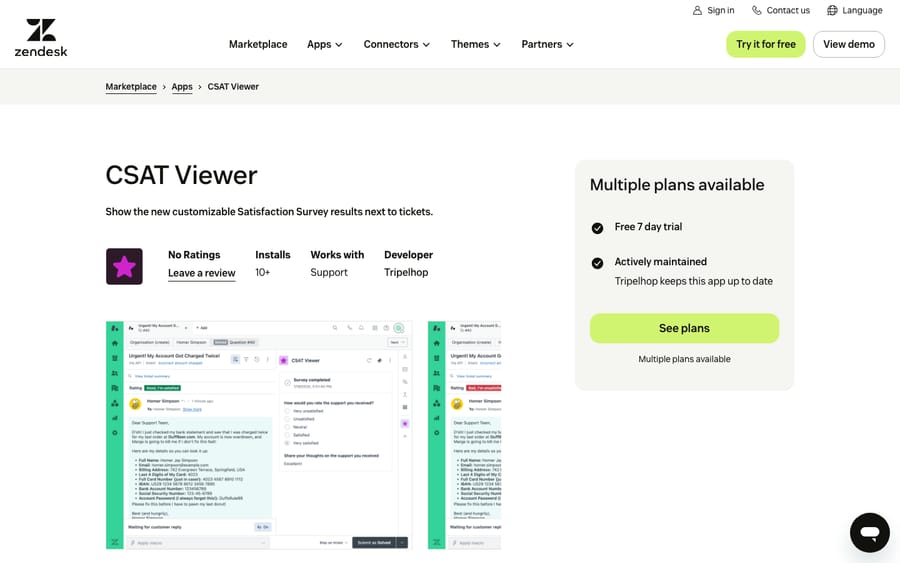Click the View demo button
This screenshot has height=563, width=900.
click(849, 44)
